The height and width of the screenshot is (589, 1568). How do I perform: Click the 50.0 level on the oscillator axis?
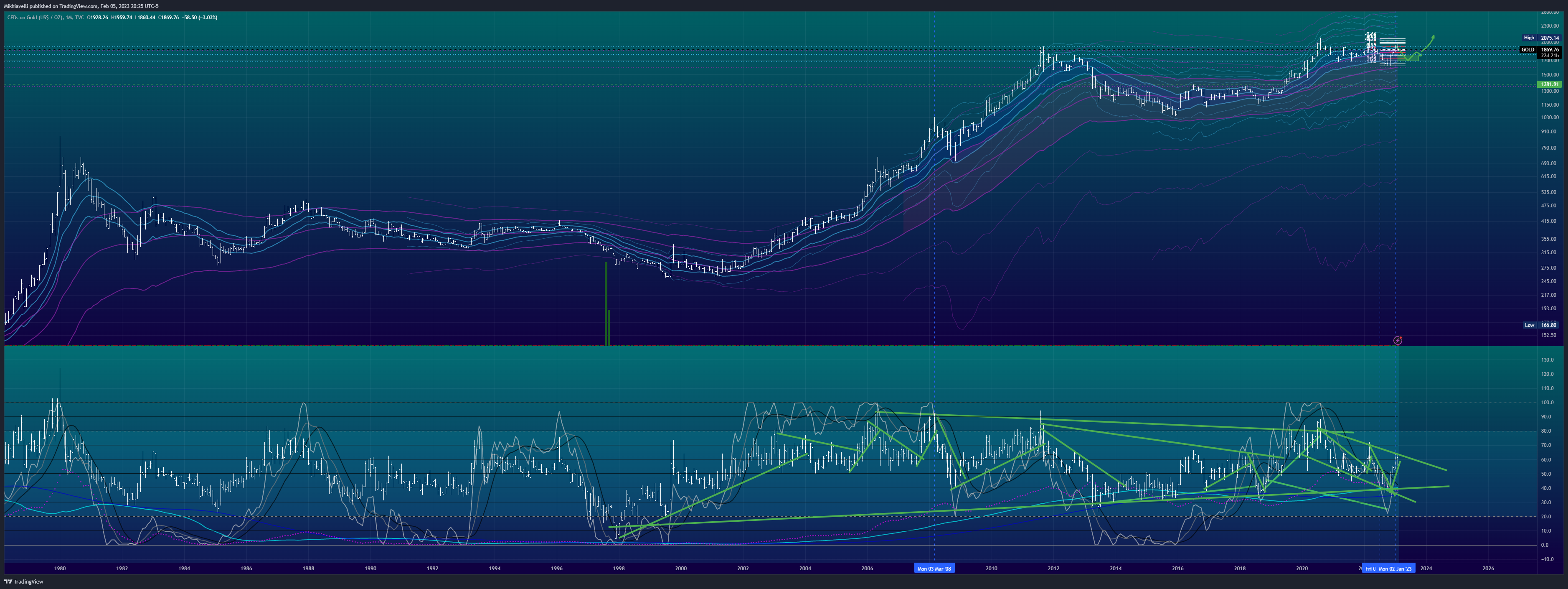(1547, 474)
